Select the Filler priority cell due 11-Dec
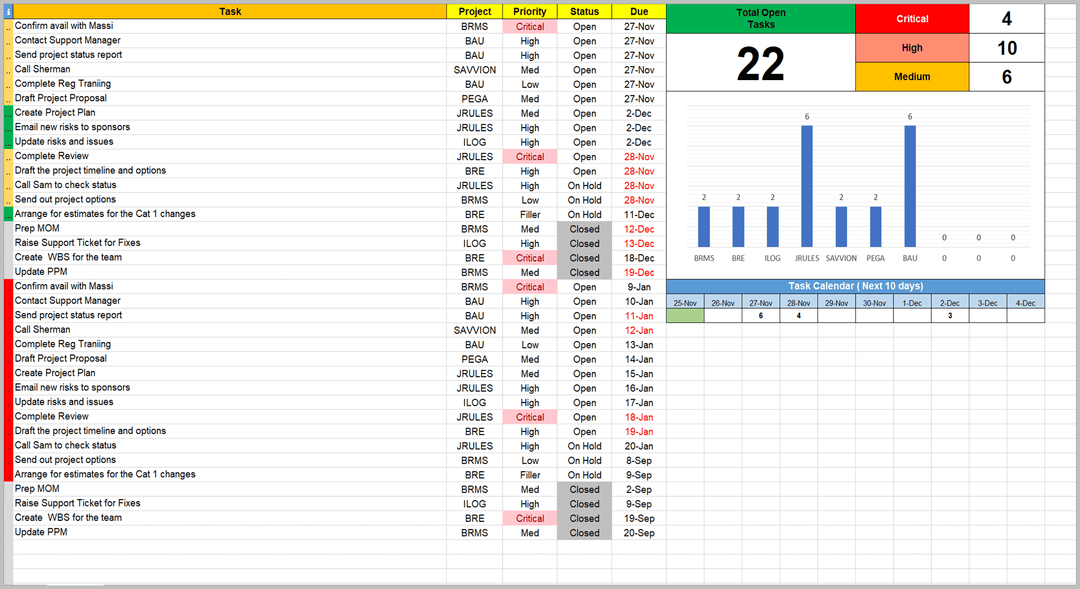The height and width of the screenshot is (589, 1080). 530,214
